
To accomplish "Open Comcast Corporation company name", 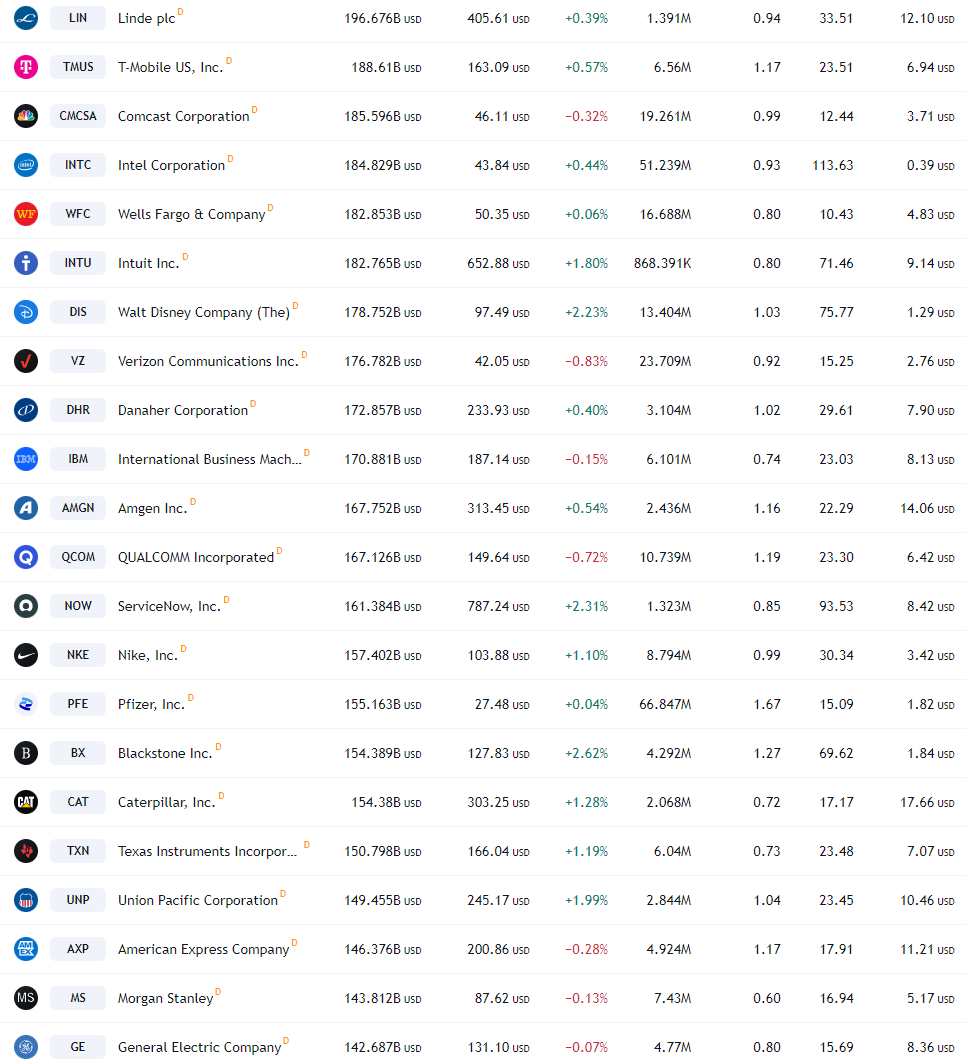I will [x=184, y=117].
